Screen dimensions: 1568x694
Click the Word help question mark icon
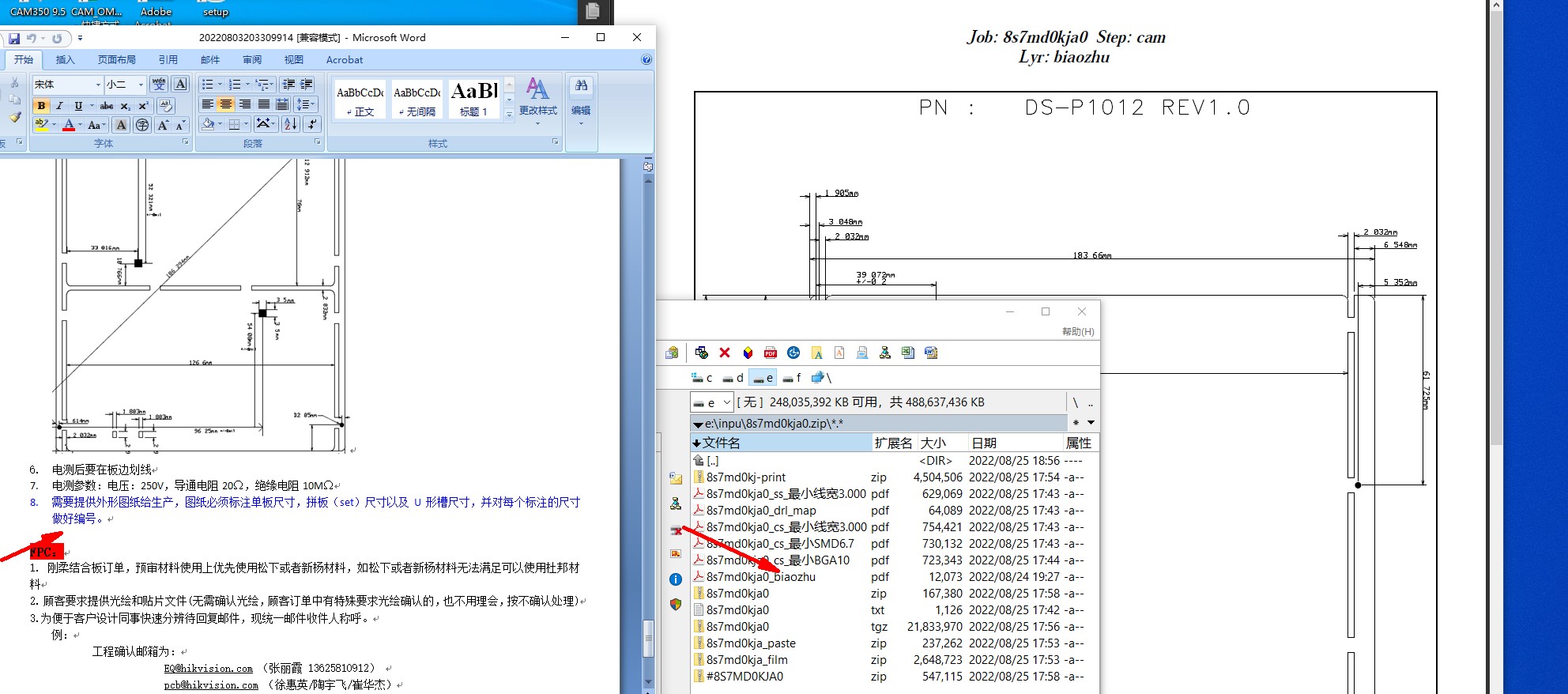click(646, 60)
